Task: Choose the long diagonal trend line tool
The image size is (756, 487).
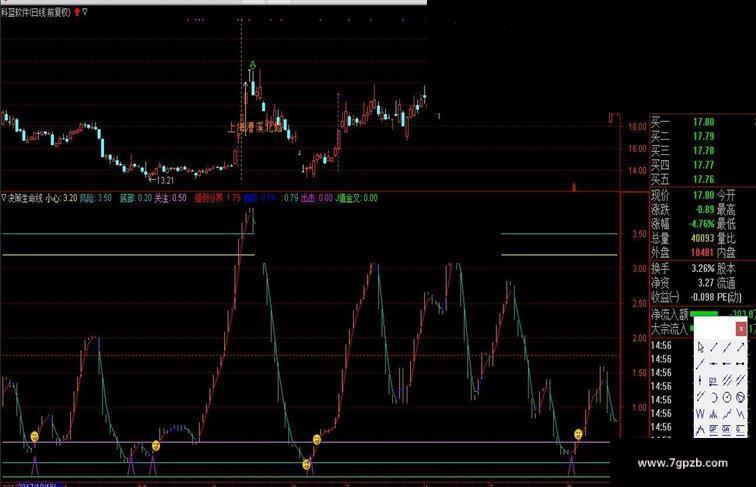Action: coord(701,364)
